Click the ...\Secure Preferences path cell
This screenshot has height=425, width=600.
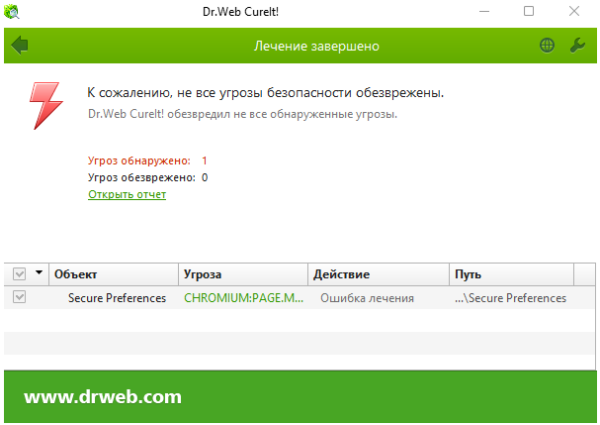click(x=510, y=298)
